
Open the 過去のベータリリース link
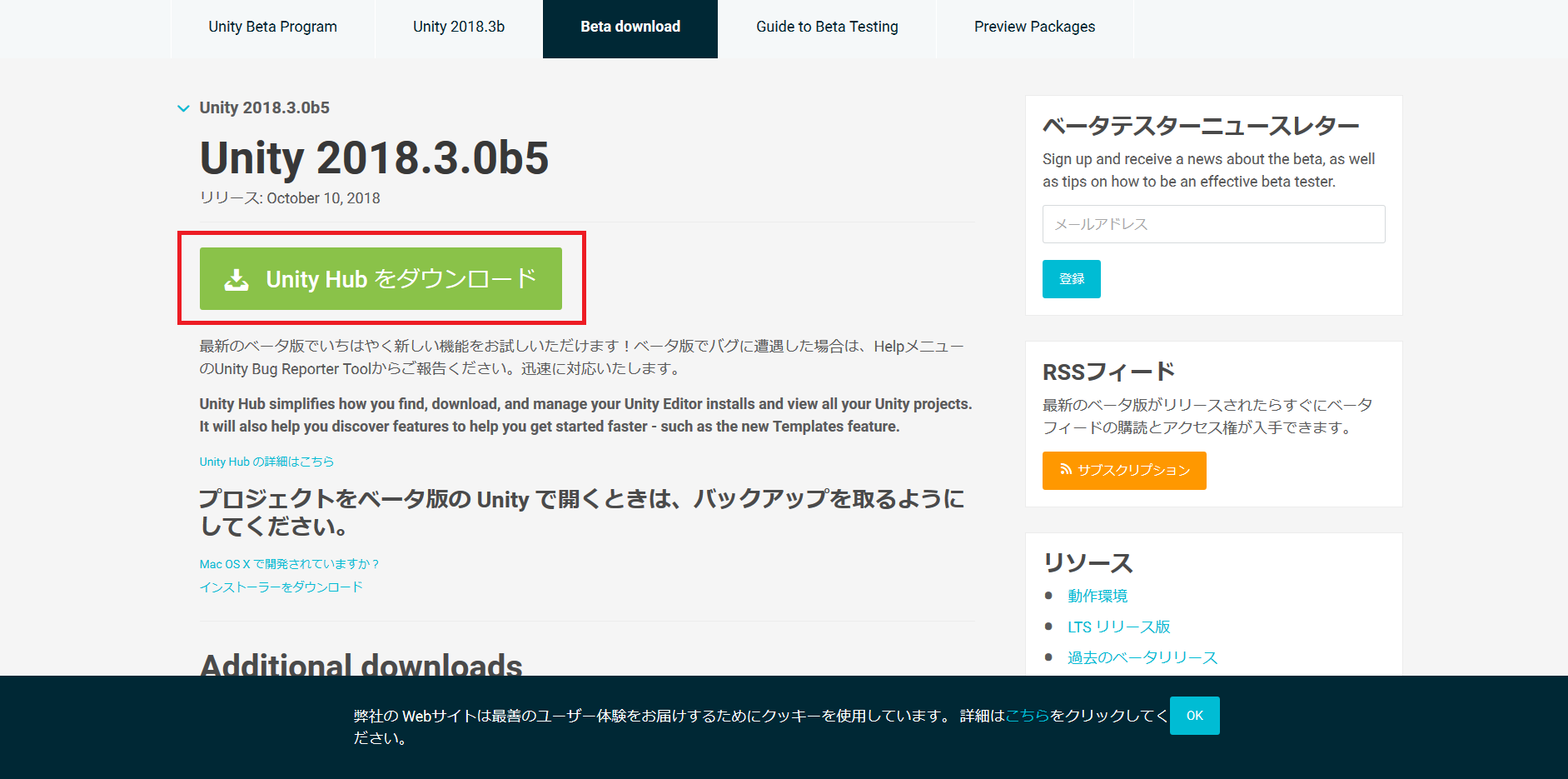tap(1142, 657)
